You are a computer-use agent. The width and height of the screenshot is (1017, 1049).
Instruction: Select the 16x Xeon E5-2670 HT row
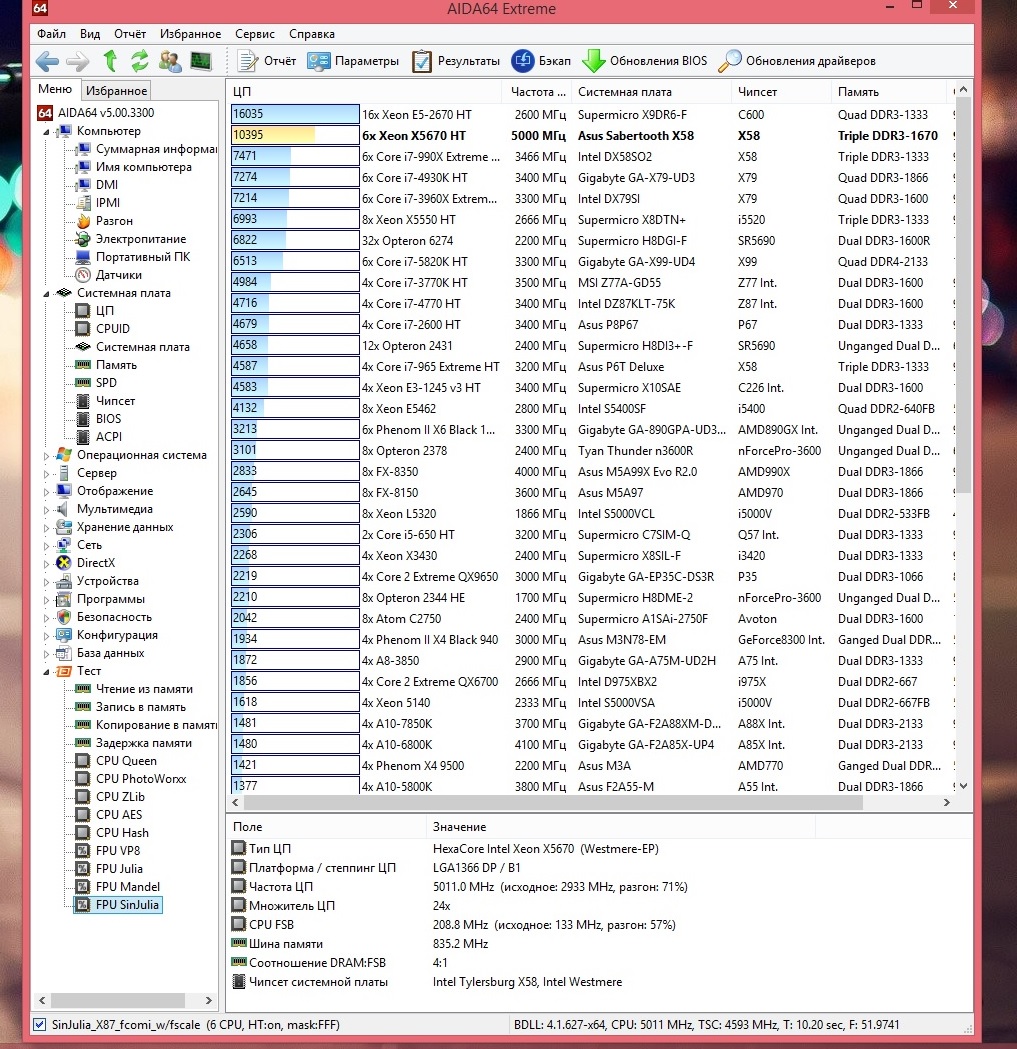pos(591,114)
